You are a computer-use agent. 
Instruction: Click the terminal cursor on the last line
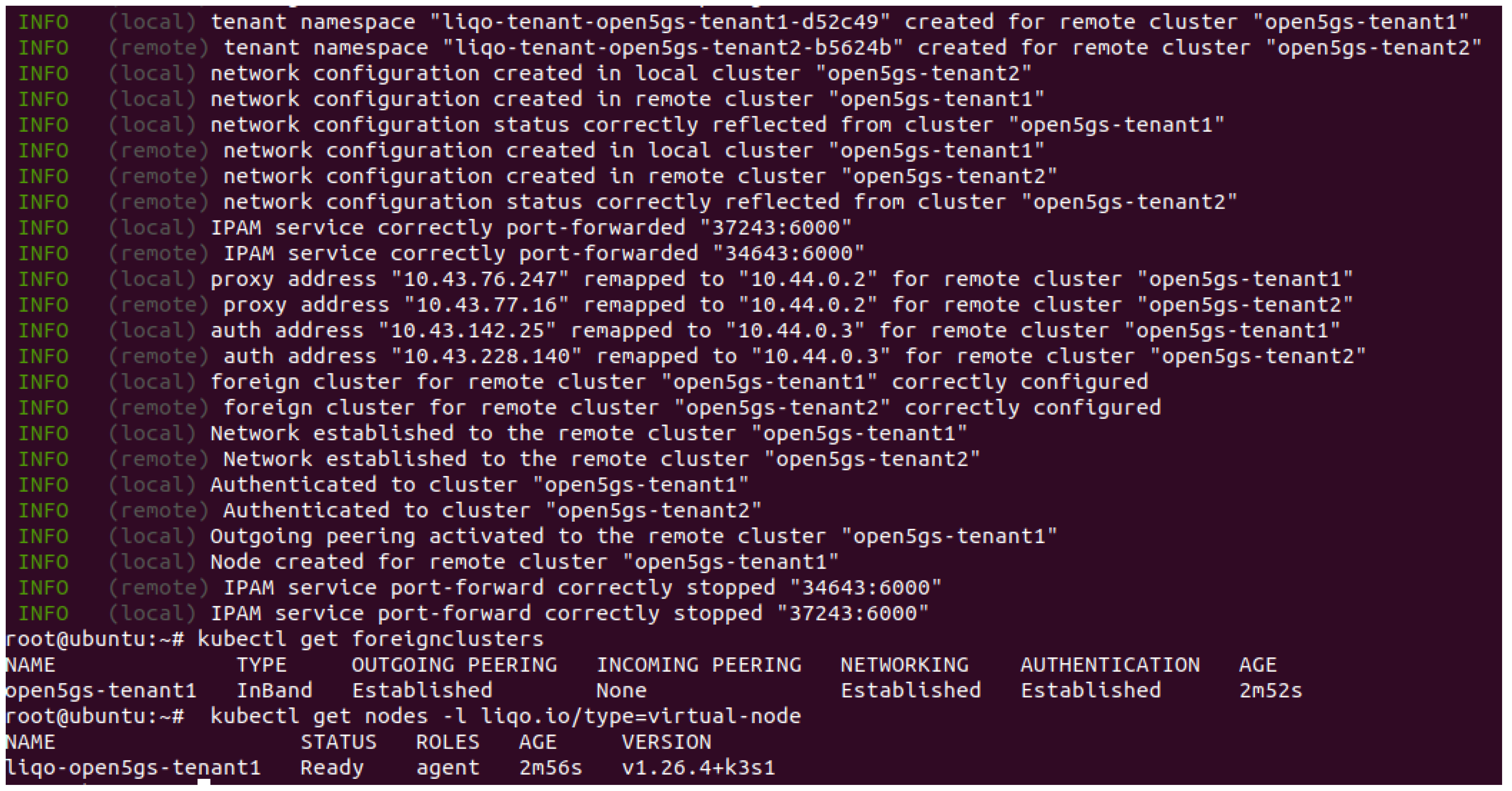(204, 783)
